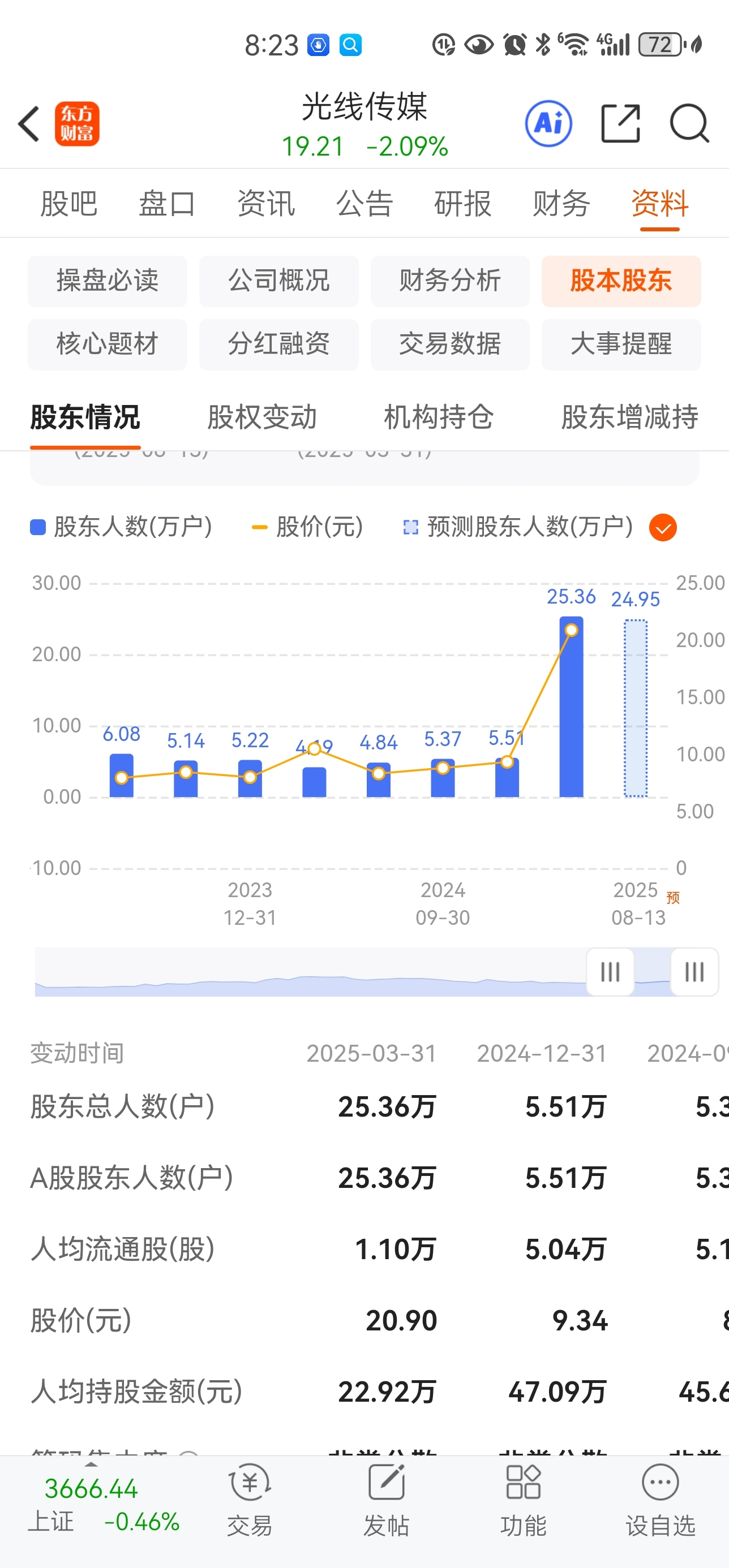The height and width of the screenshot is (1568, 729).
Task: Tap the 2025-03-31 column header
Action: (x=371, y=1053)
